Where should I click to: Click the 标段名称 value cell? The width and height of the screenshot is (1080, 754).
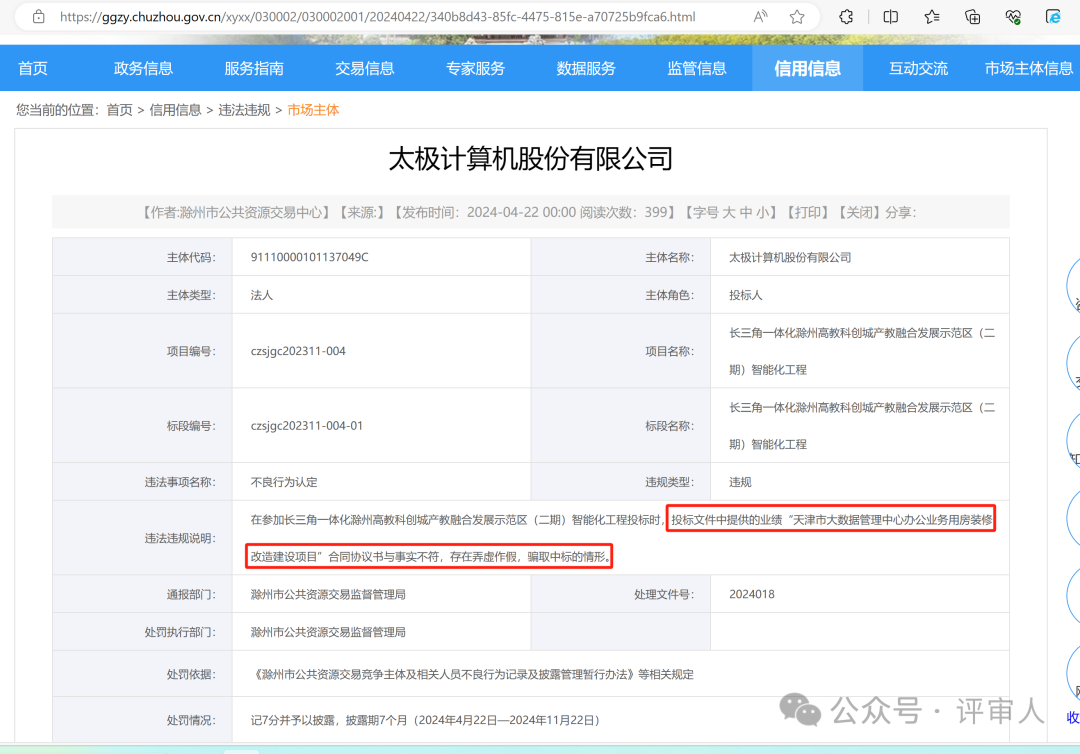(860, 426)
